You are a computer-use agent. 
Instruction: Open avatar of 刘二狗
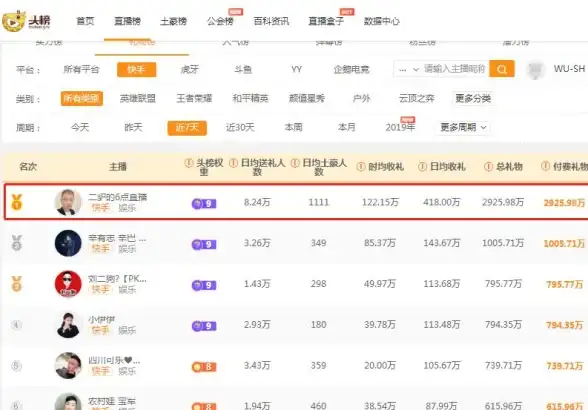coord(68,284)
